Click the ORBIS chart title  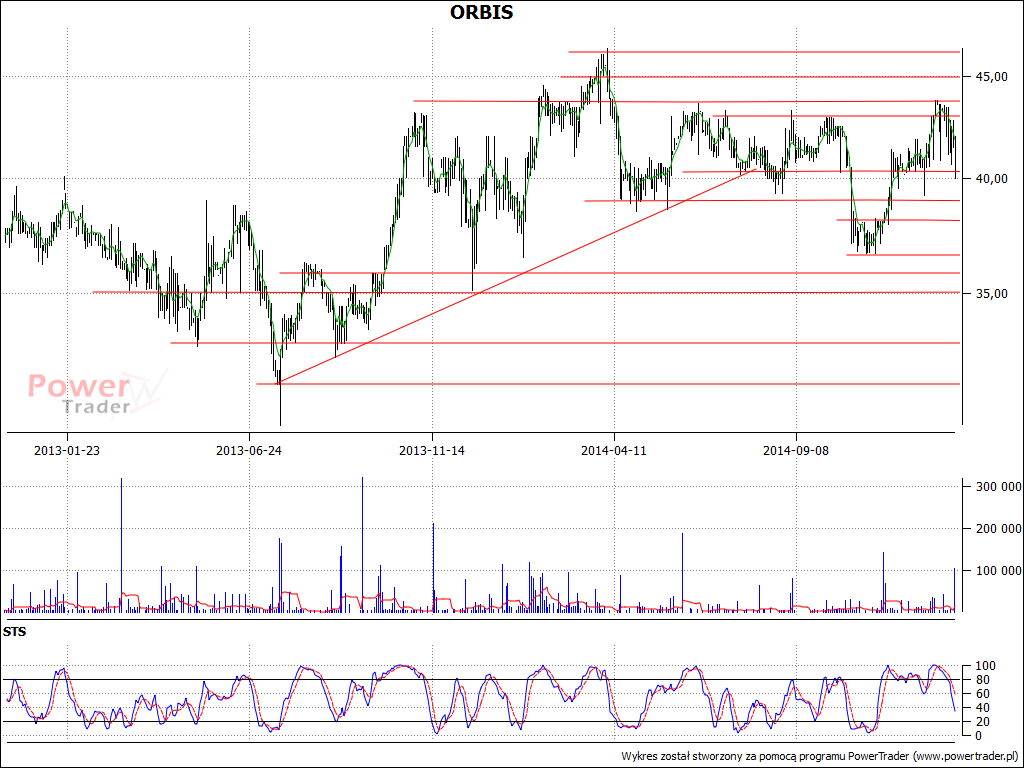coord(481,12)
